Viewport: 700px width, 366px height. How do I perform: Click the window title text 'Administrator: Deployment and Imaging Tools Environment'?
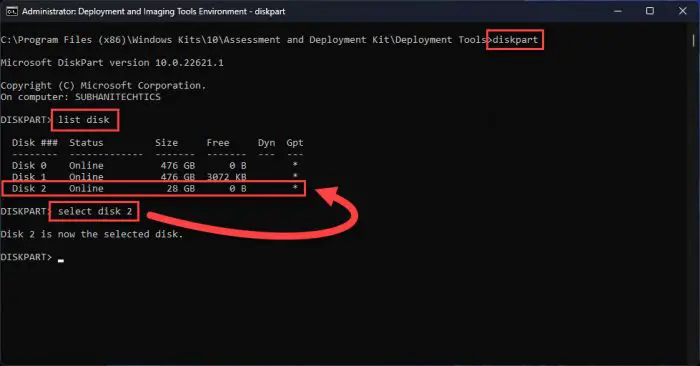(x=134, y=12)
